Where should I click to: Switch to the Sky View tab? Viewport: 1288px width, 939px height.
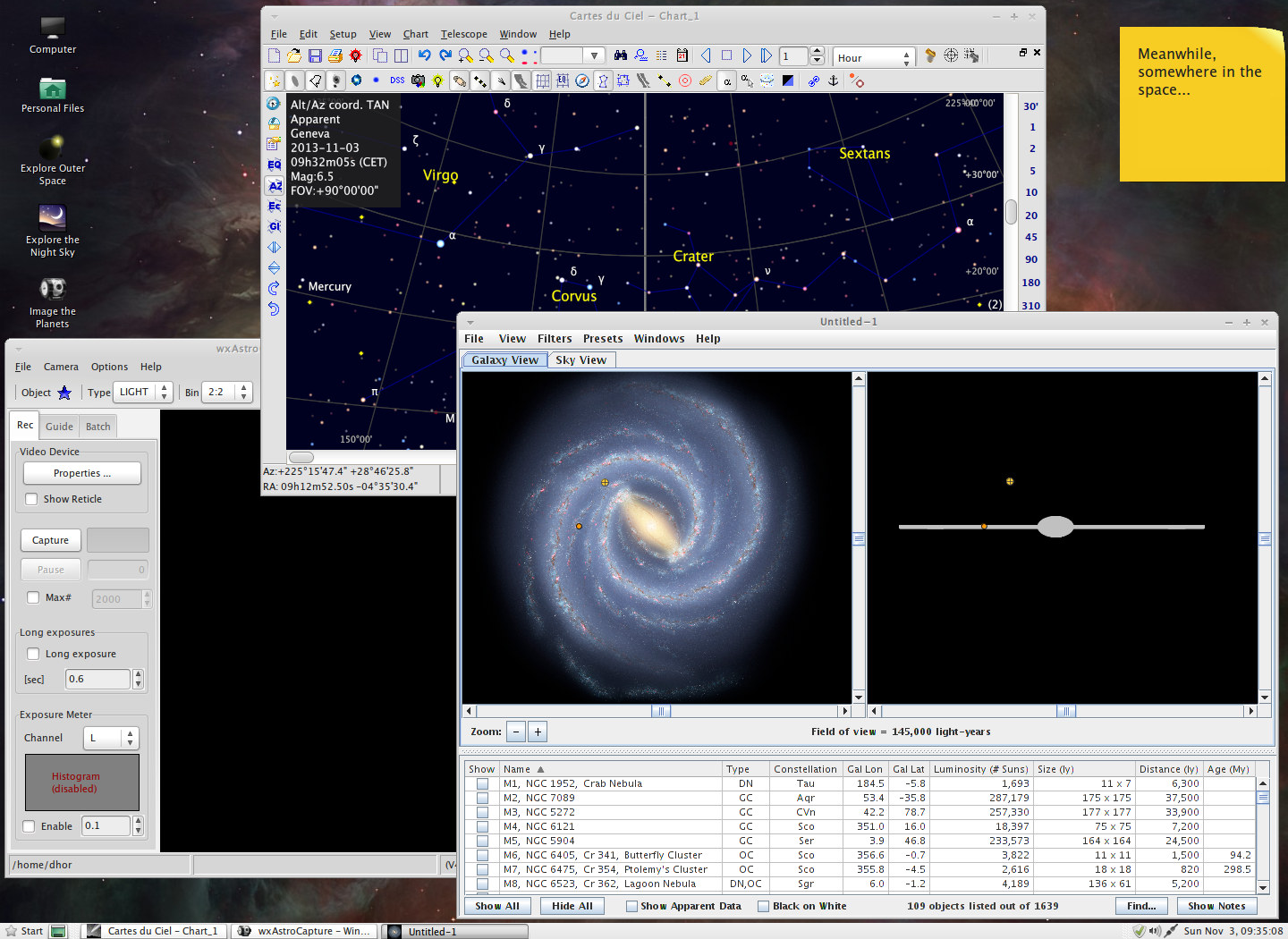coord(580,360)
